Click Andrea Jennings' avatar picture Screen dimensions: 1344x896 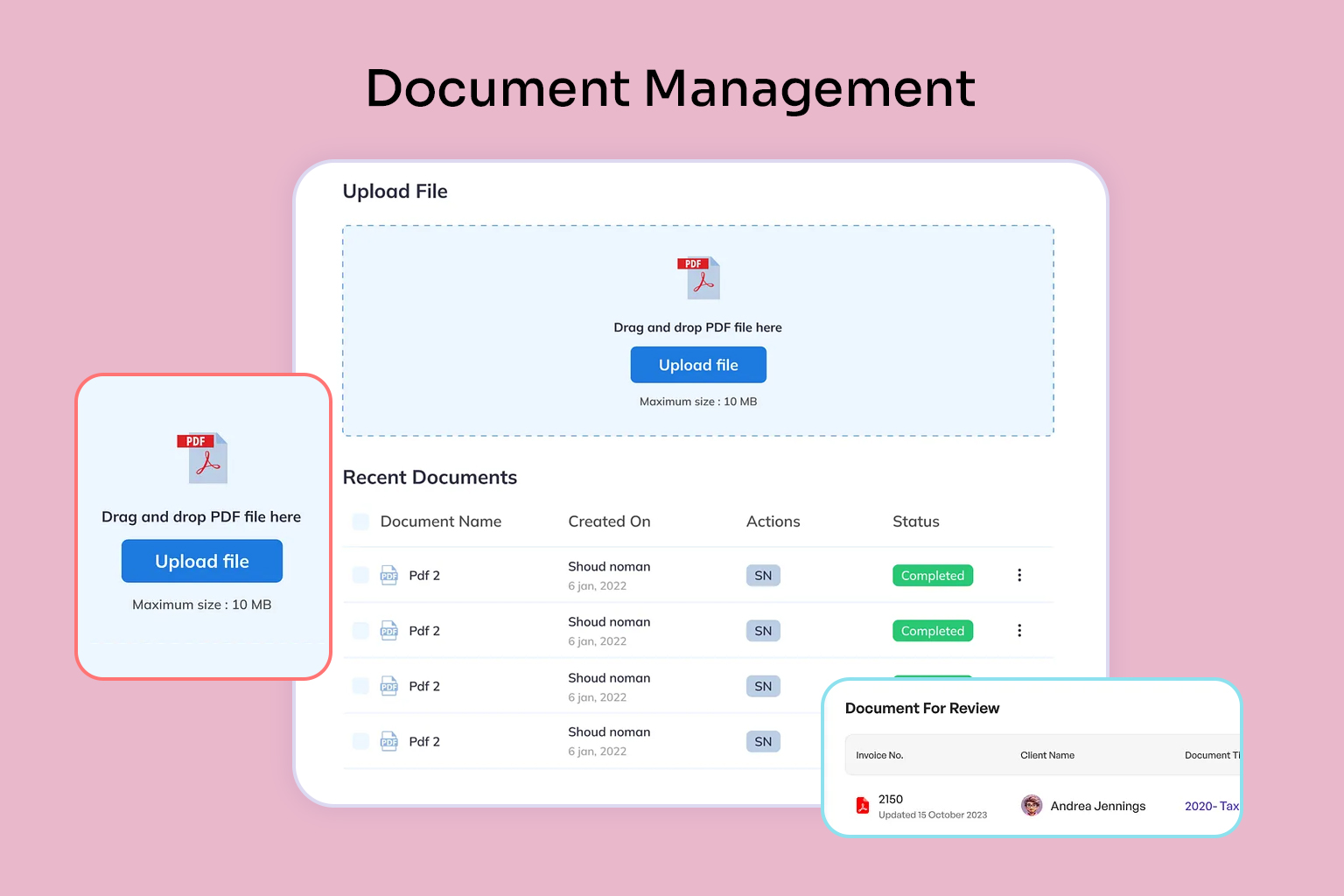pos(1032,806)
